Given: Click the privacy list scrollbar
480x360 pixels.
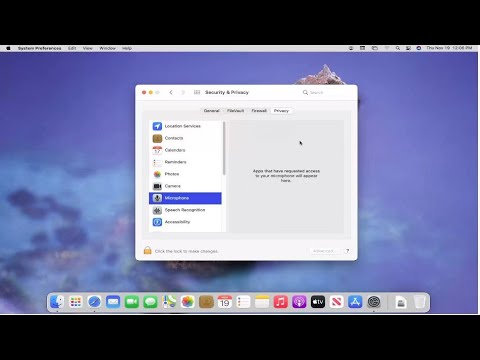Looking at the screenshot, I should pos(224,148).
